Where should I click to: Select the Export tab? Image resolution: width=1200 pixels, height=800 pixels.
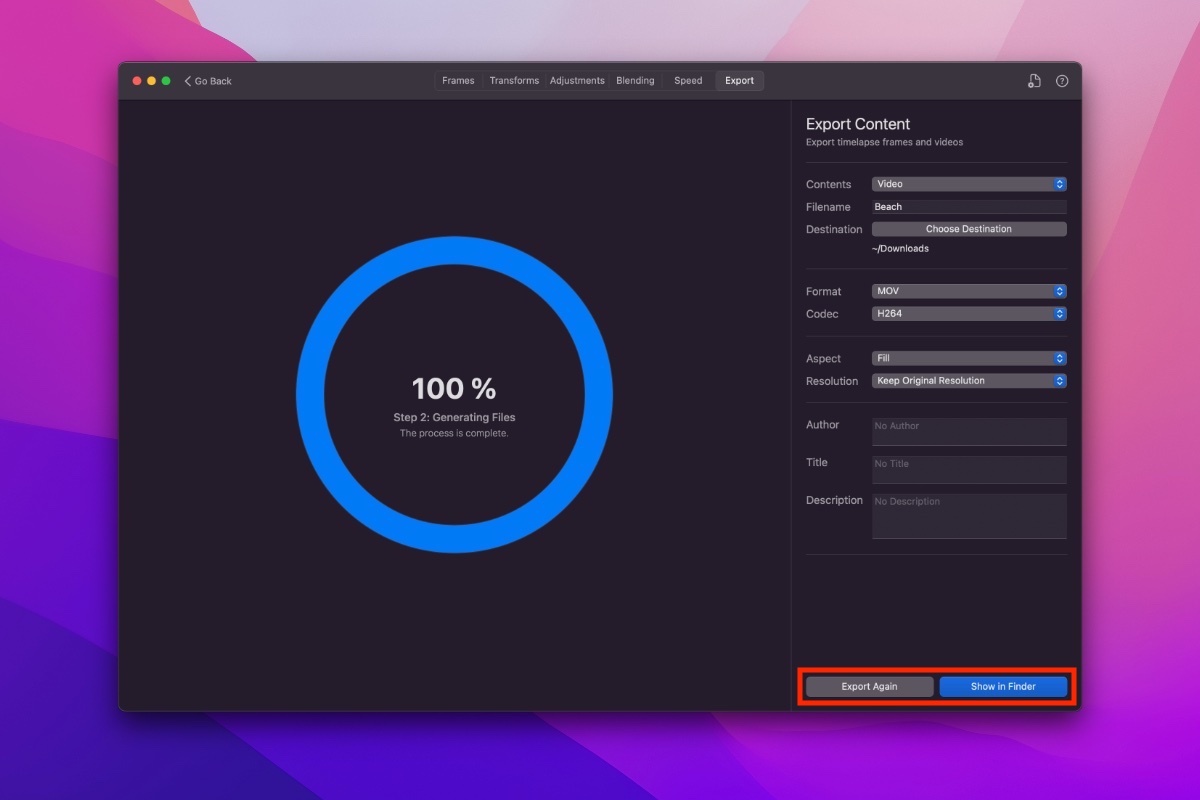click(x=740, y=81)
